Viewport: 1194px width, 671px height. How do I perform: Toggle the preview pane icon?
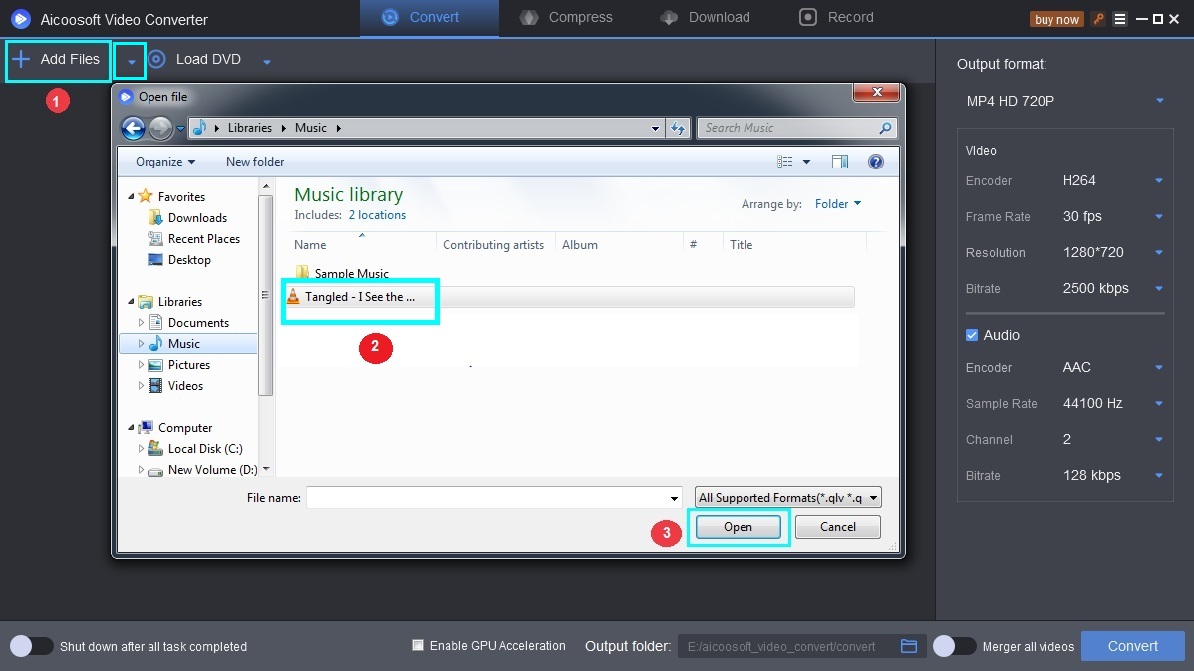tap(840, 161)
